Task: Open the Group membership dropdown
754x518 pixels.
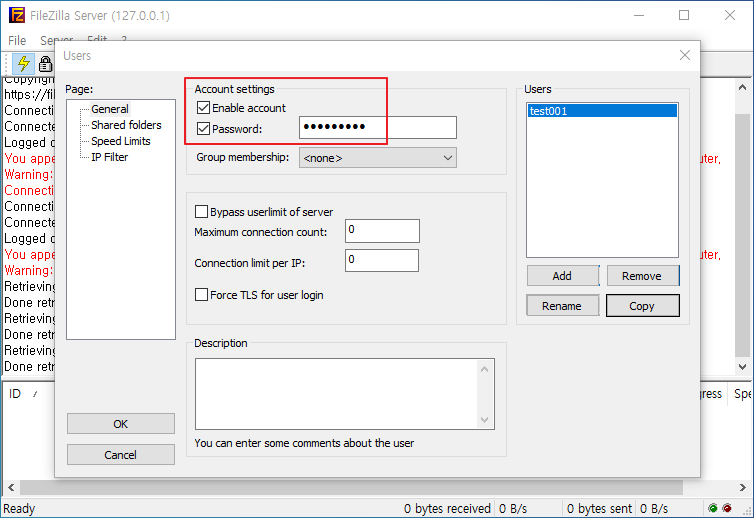Action: point(377,158)
